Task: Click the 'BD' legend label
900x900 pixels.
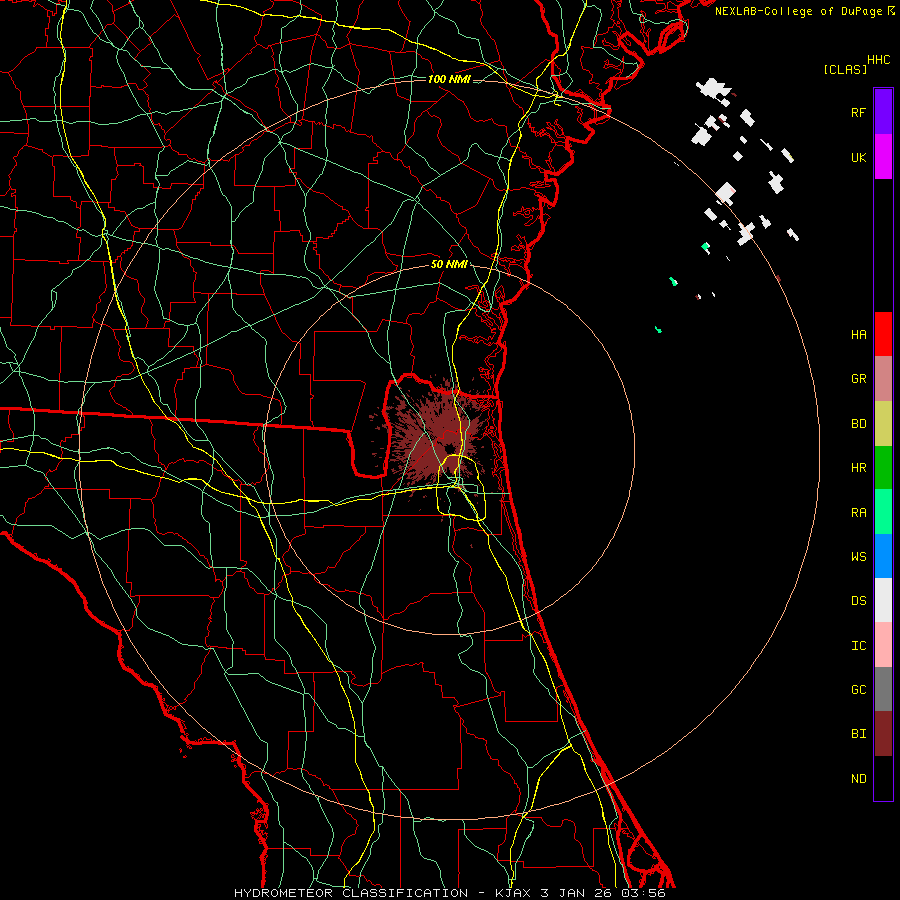Action: 858,424
